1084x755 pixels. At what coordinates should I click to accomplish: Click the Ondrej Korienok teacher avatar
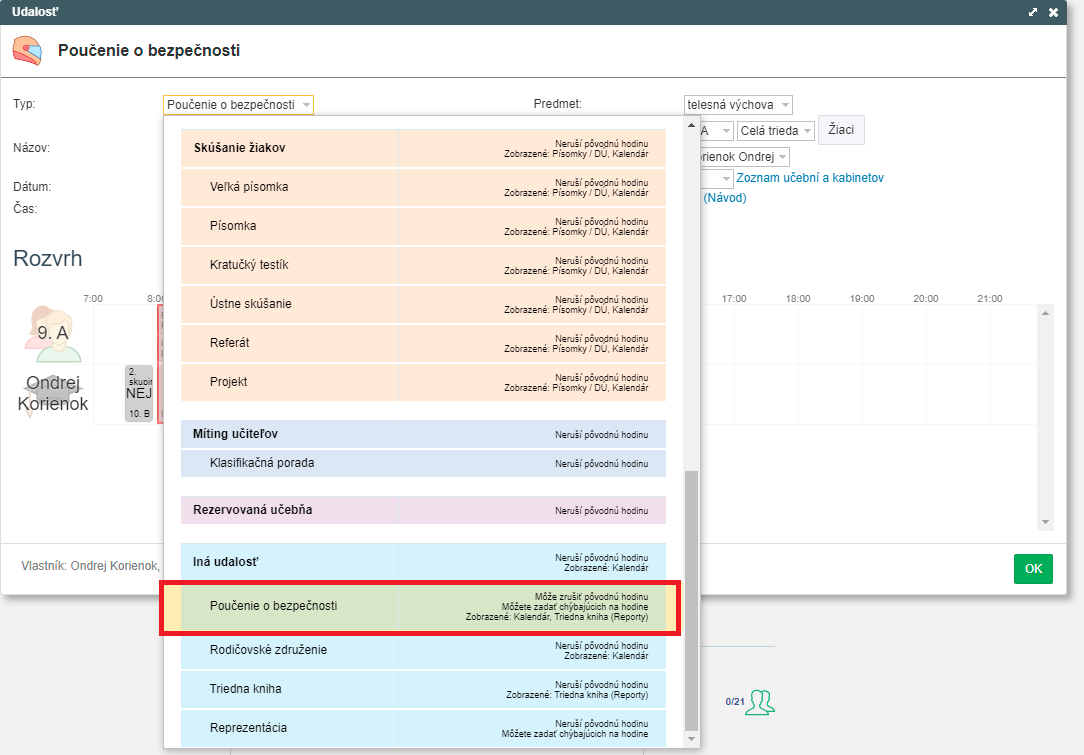(x=52, y=393)
